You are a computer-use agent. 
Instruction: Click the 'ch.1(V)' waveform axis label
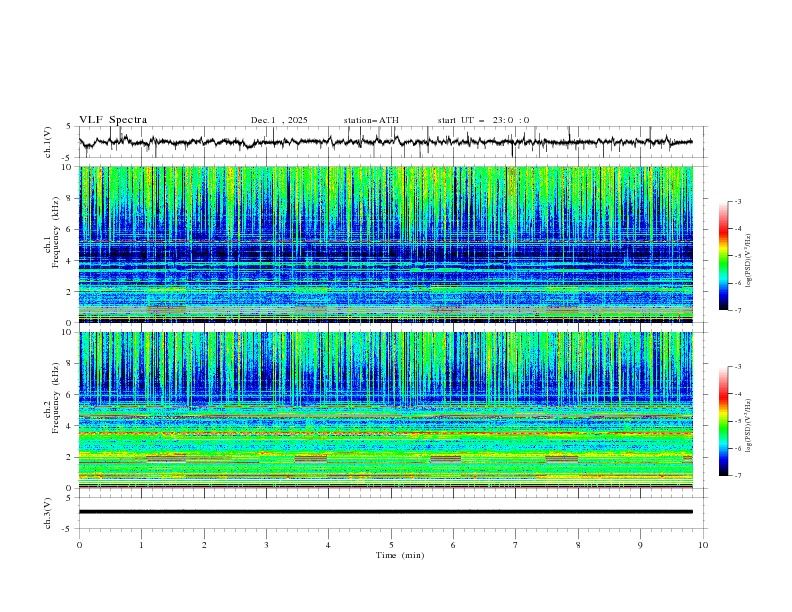point(48,142)
